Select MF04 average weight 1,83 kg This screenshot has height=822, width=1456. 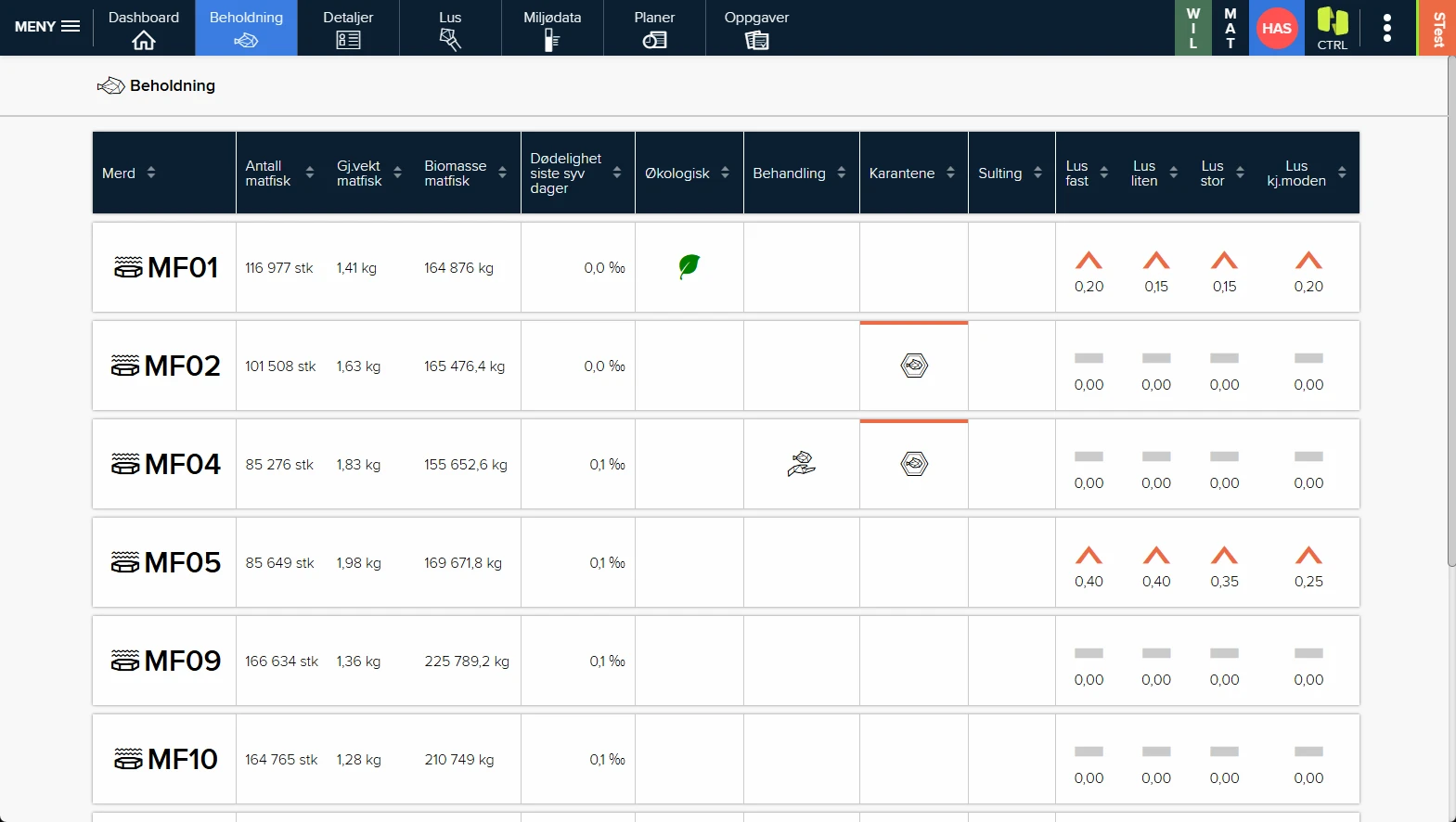point(358,464)
